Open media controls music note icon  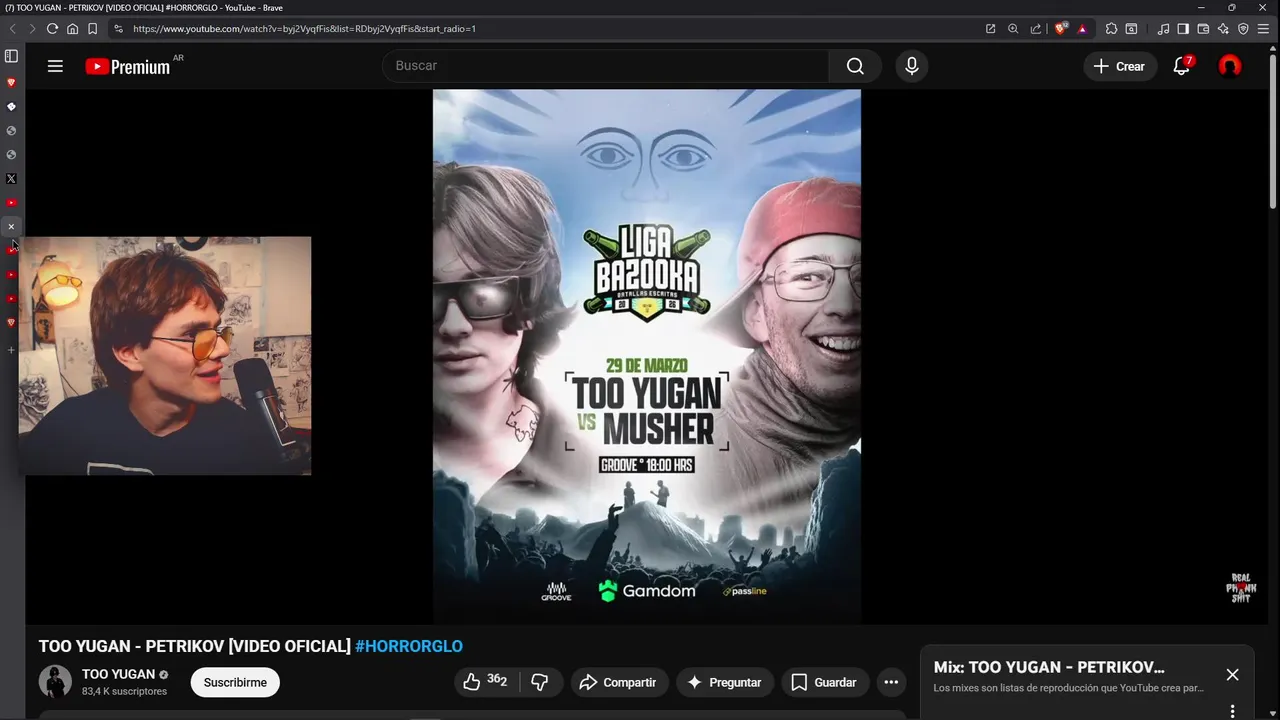coord(1162,29)
